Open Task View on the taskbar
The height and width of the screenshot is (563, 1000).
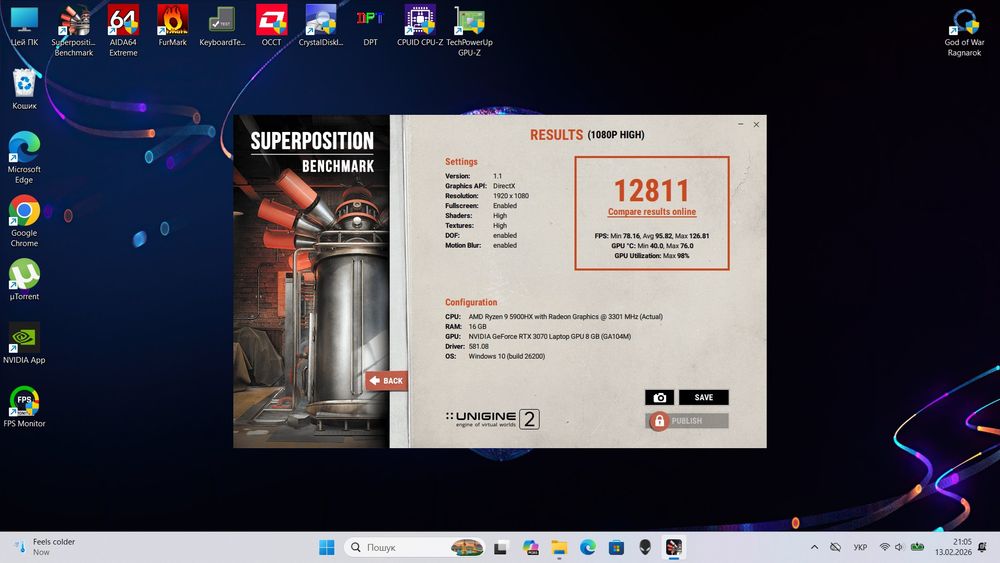[501, 547]
